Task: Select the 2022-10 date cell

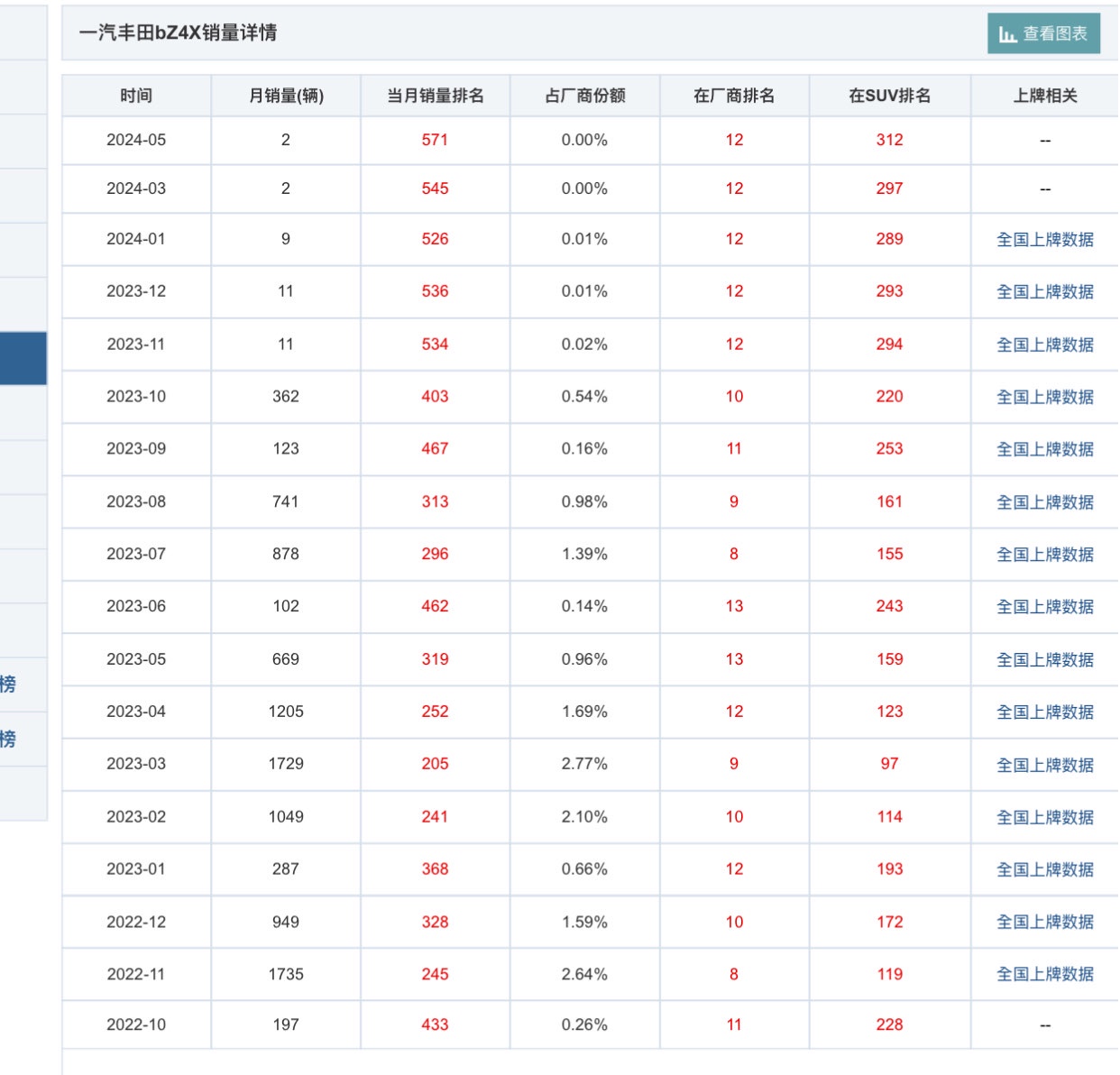Action: 136,1024
